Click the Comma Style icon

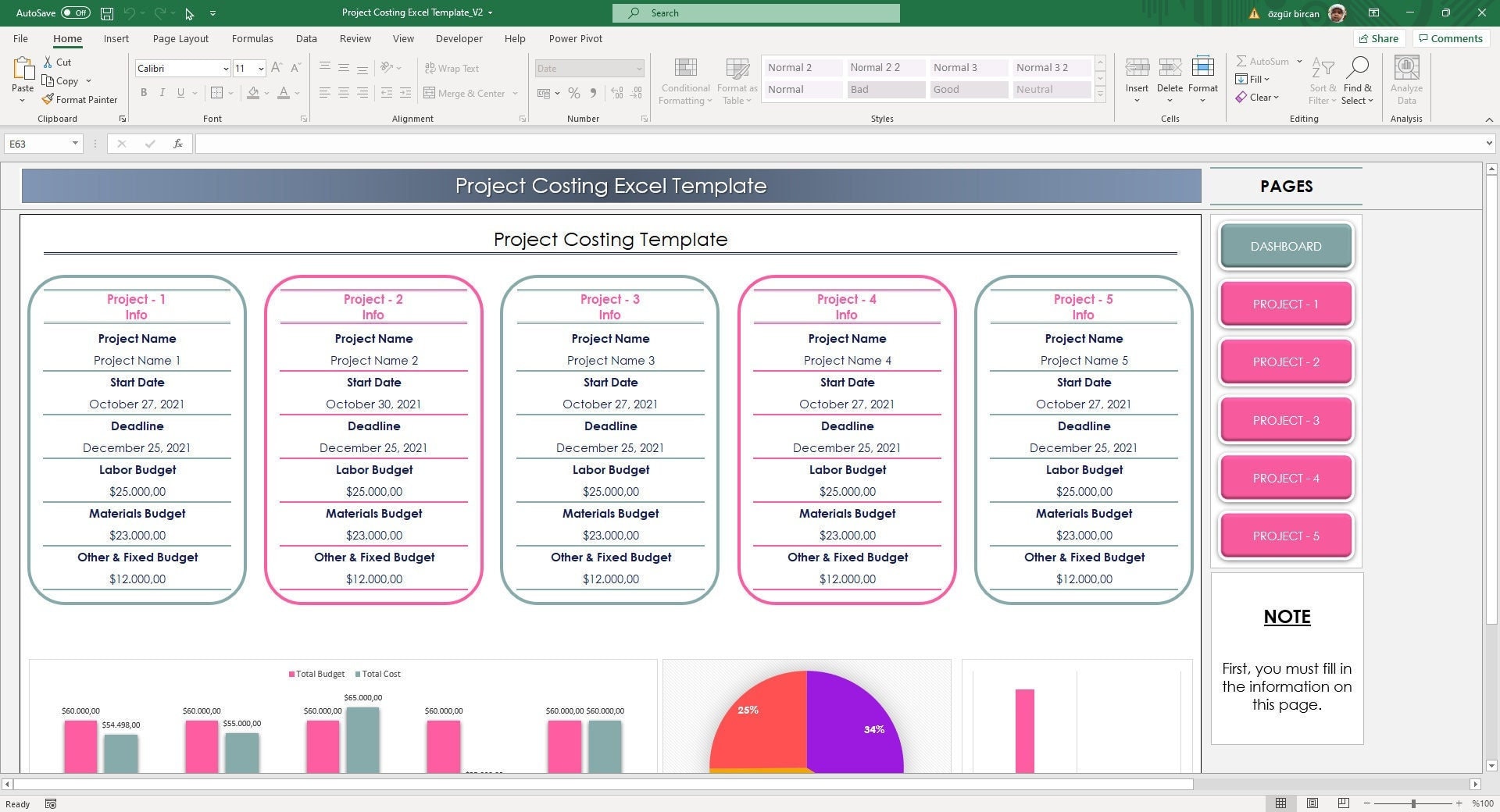click(593, 93)
